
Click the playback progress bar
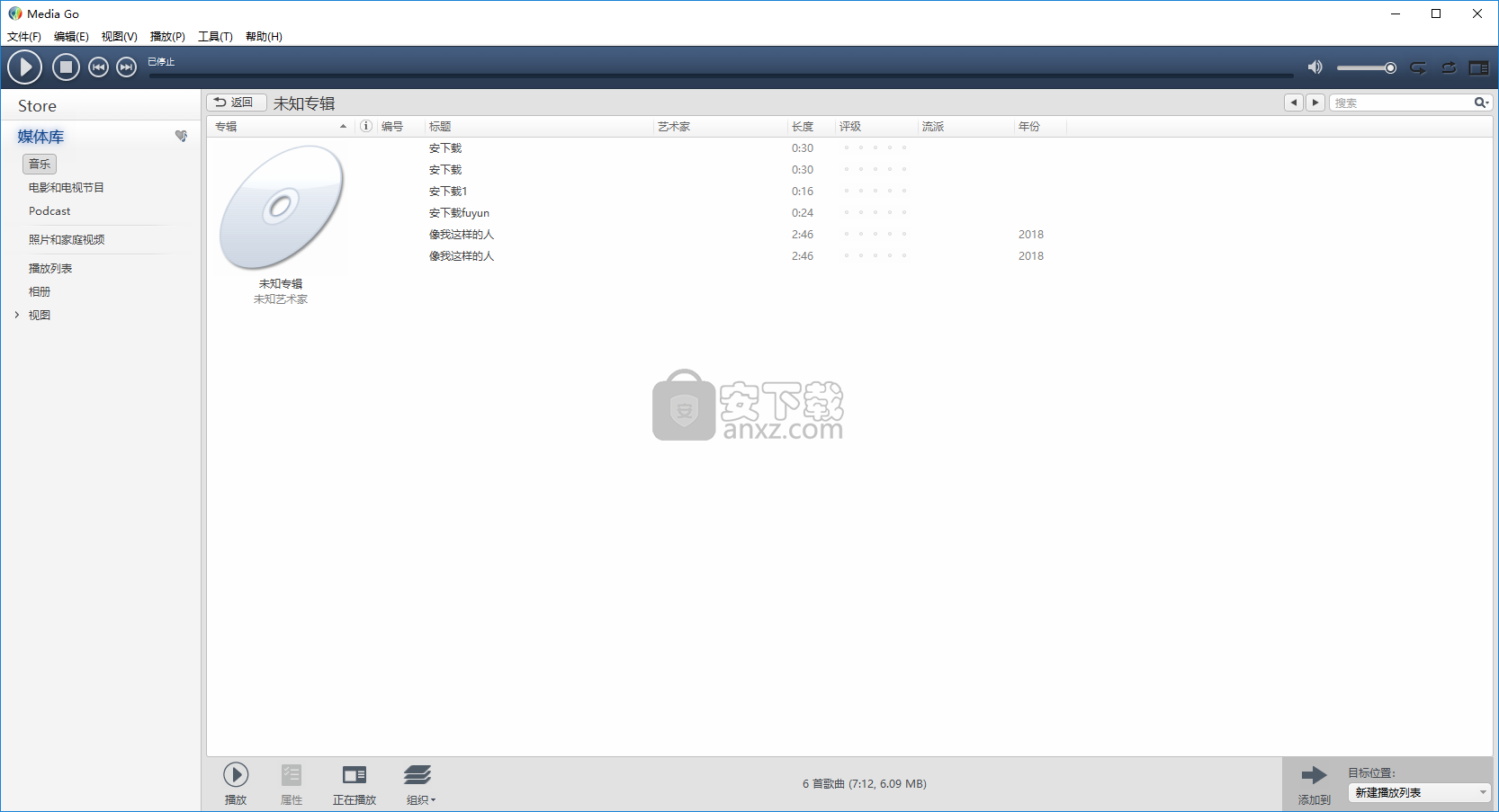[x=721, y=76]
